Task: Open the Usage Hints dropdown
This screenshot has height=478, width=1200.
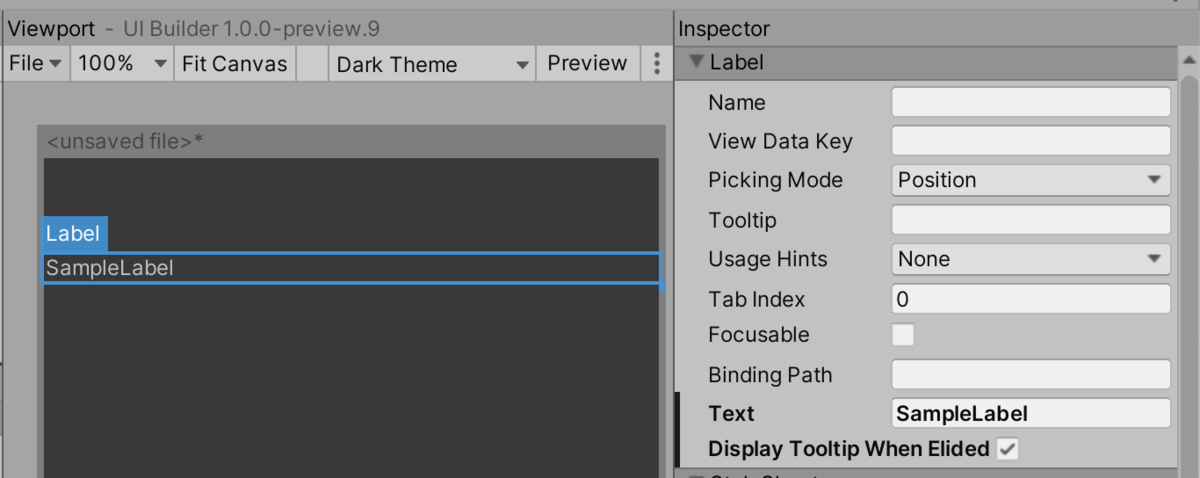Action: [1030, 259]
